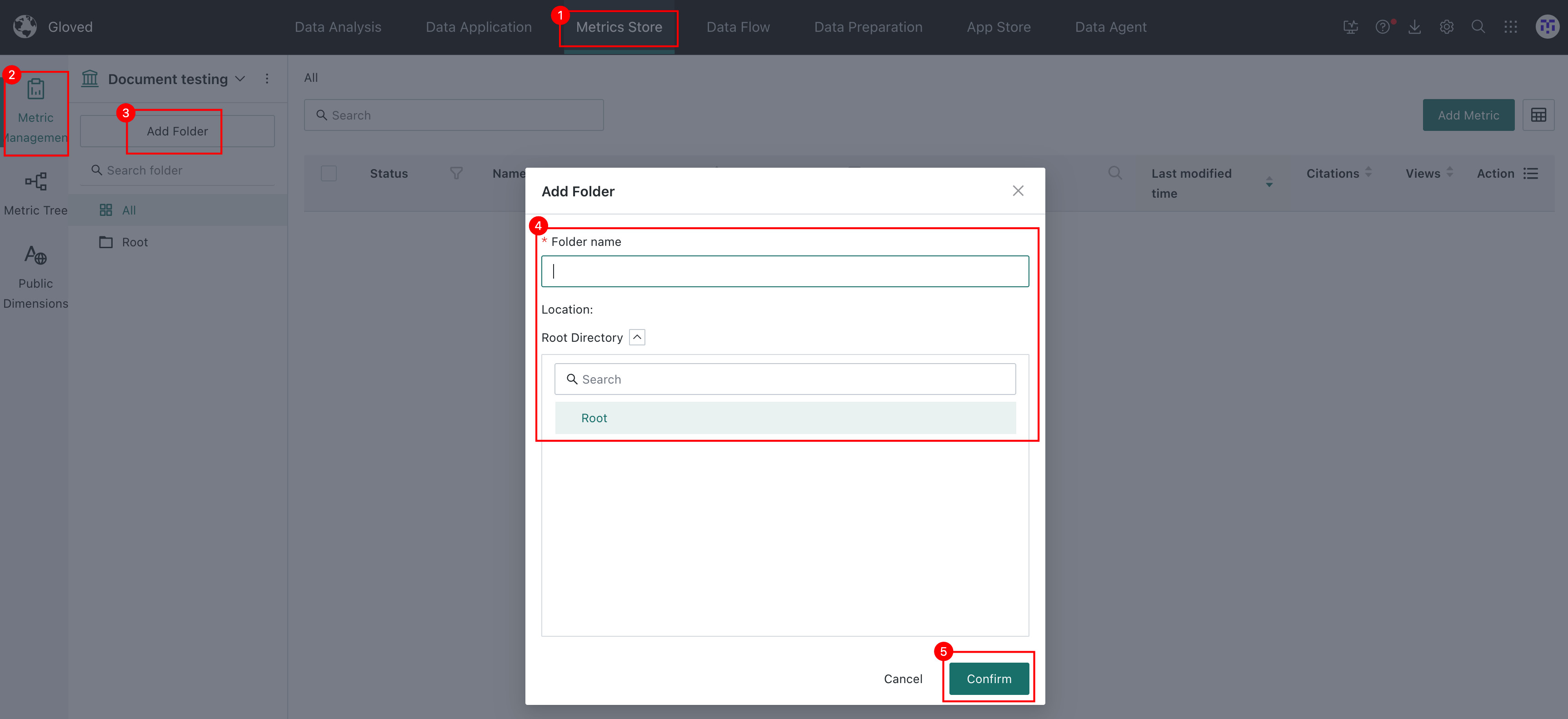Confirm the new folder creation
1568x719 pixels.
(989, 678)
